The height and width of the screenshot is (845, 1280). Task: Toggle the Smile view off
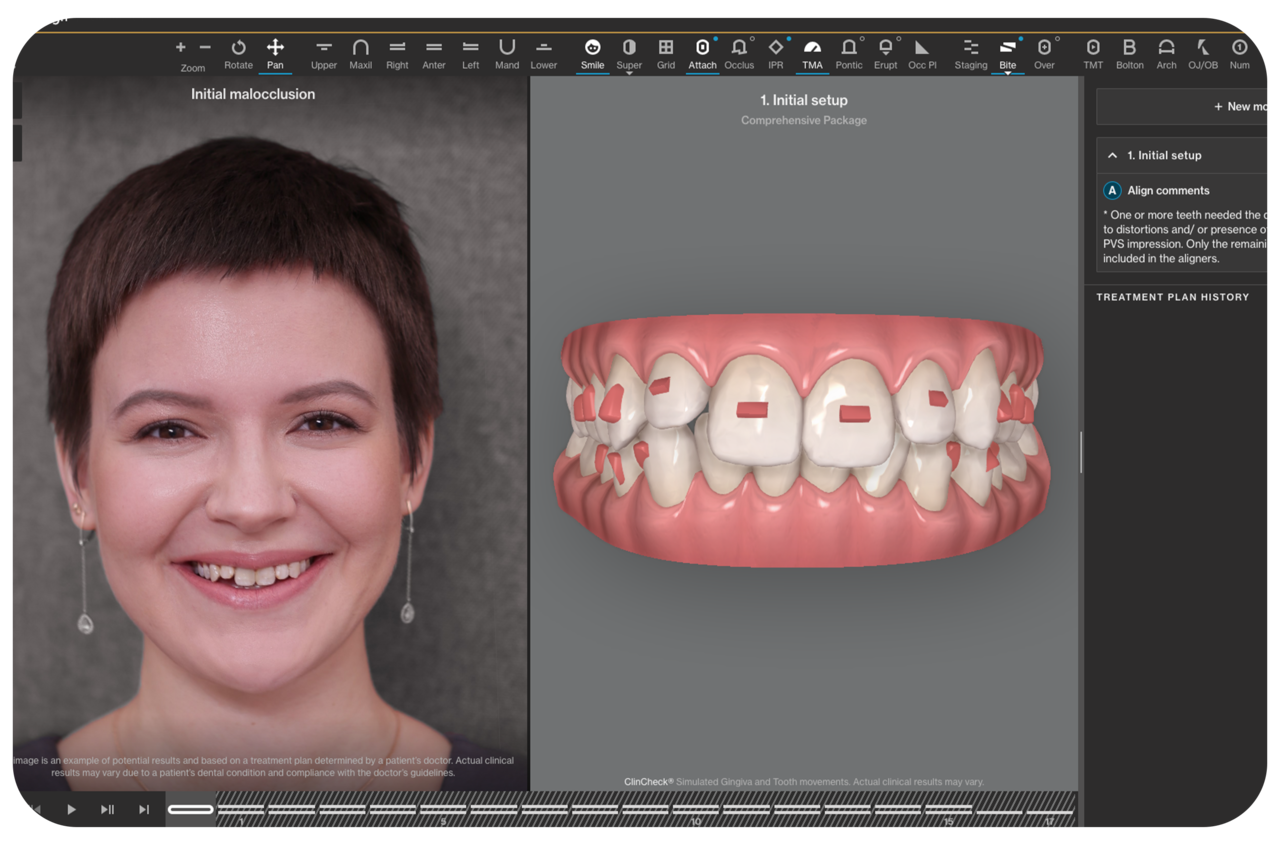click(x=592, y=48)
